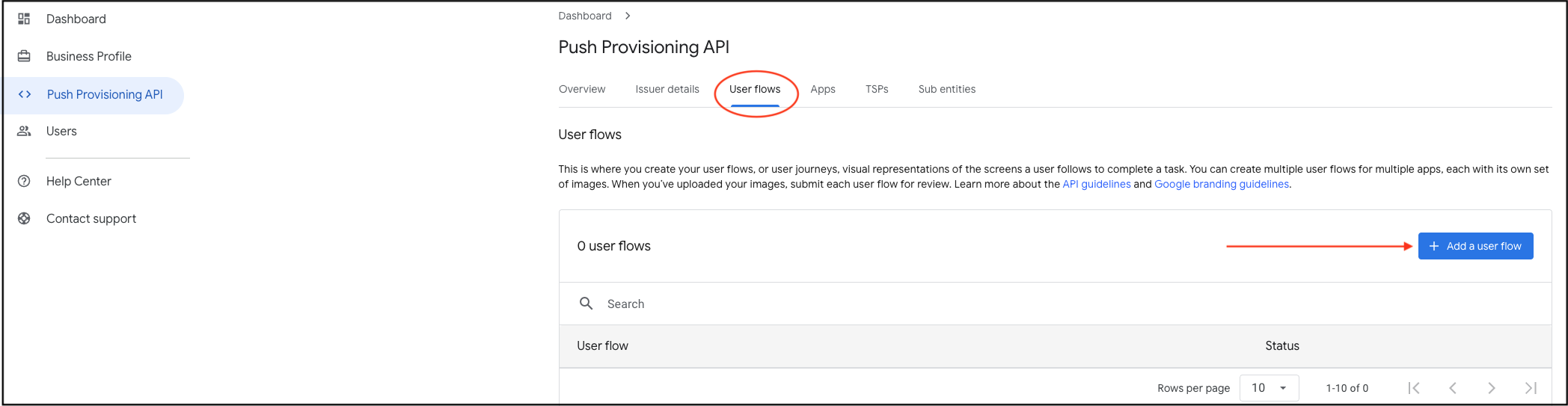Open Dashboard in the sidebar
This screenshot has width=1568, height=406.
click(76, 19)
